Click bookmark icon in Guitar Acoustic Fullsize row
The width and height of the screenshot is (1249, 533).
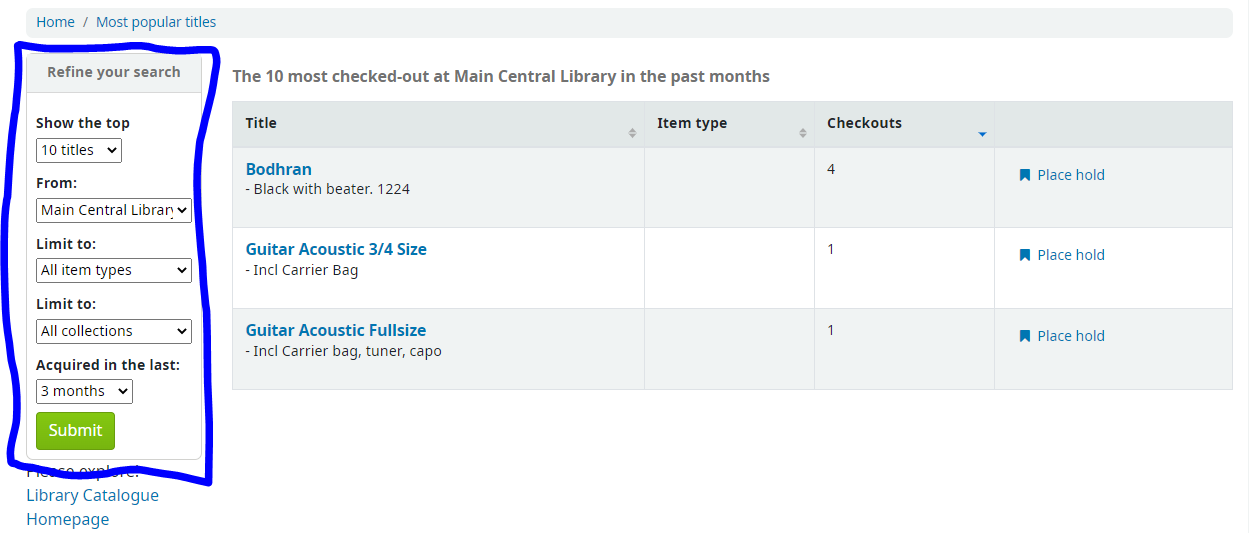[x=1024, y=336]
